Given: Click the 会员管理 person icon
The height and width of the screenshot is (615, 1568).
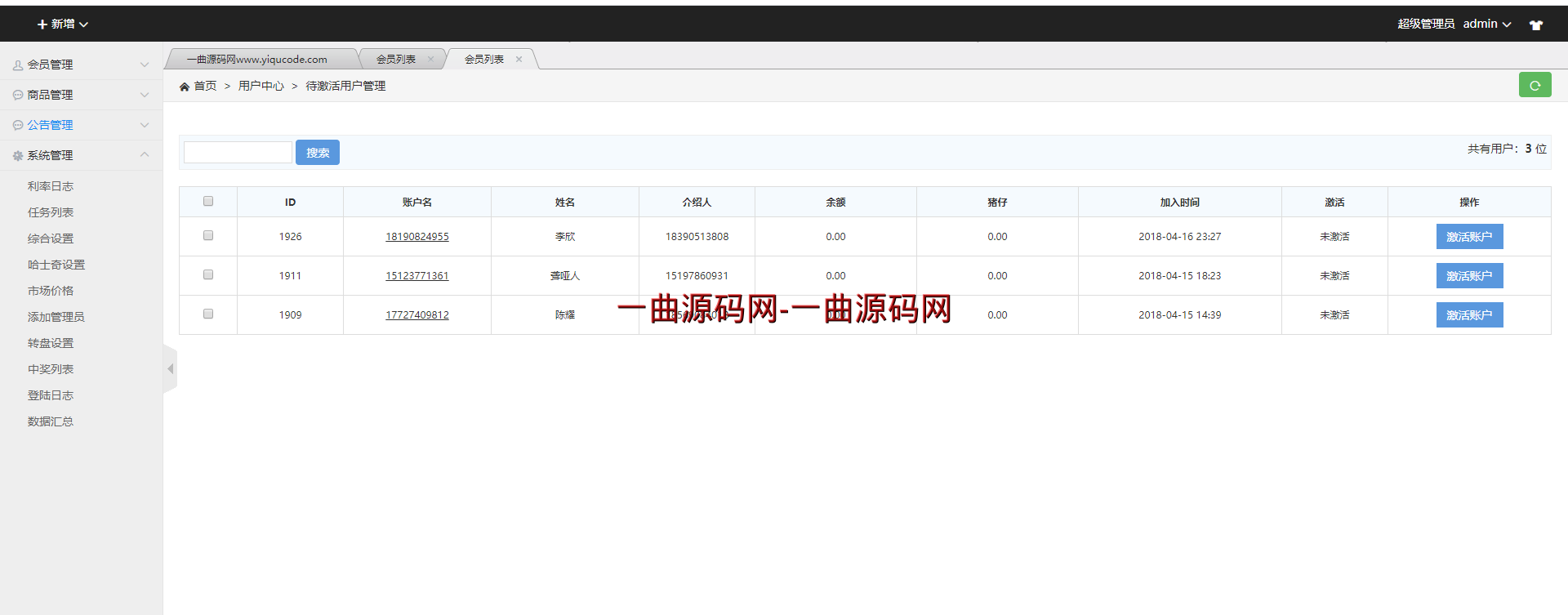Looking at the screenshot, I should click(x=18, y=65).
